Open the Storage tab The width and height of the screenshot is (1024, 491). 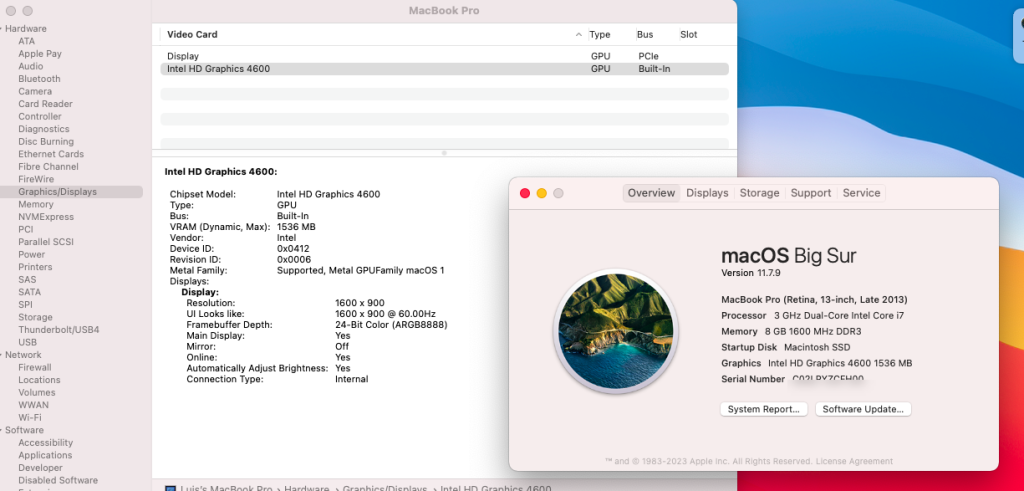759,193
